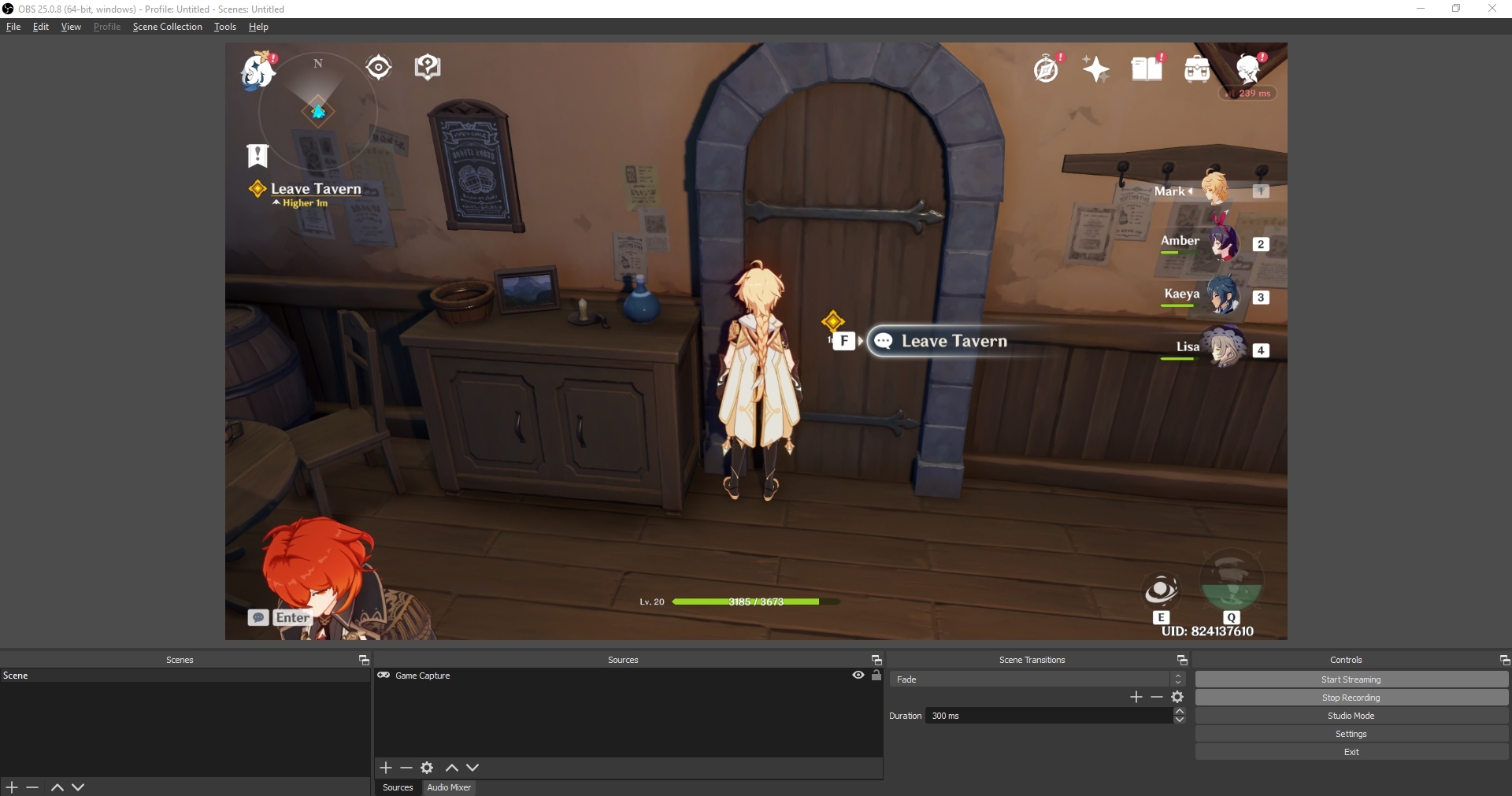The width and height of the screenshot is (1512, 796).
Task: Click the F interact key prompt
Action: coord(844,341)
